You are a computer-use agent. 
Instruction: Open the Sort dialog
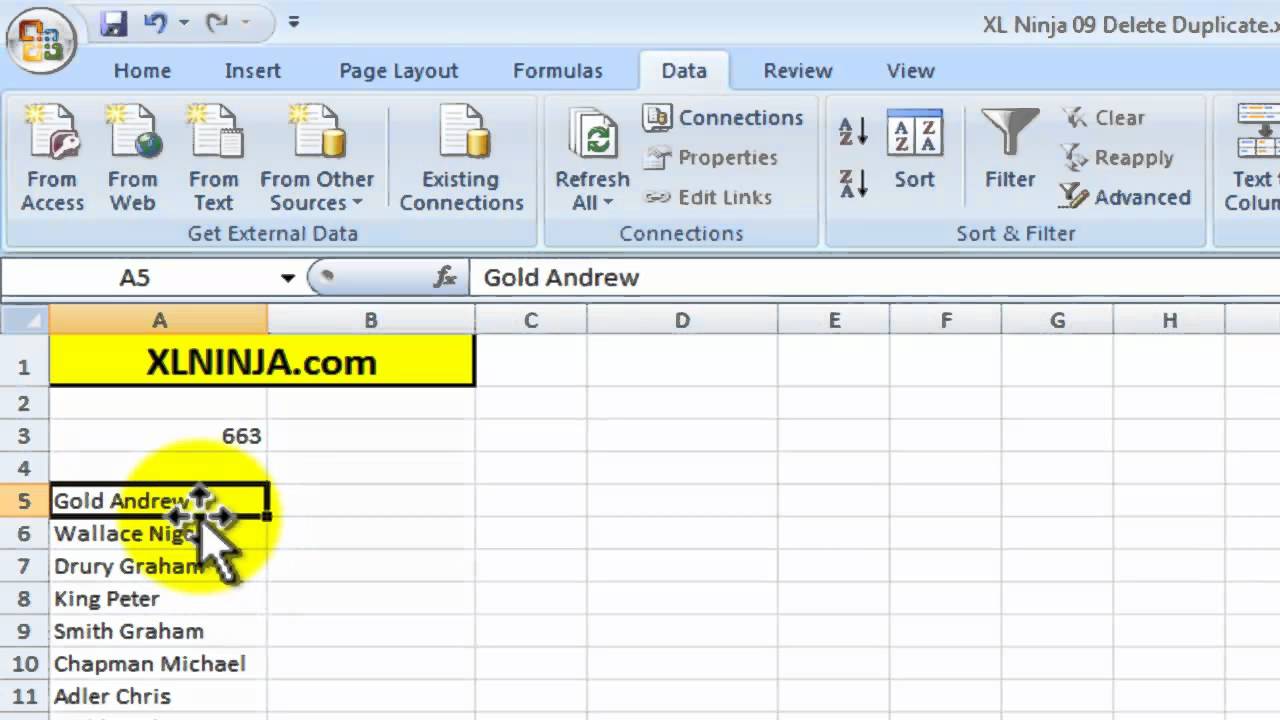point(914,152)
